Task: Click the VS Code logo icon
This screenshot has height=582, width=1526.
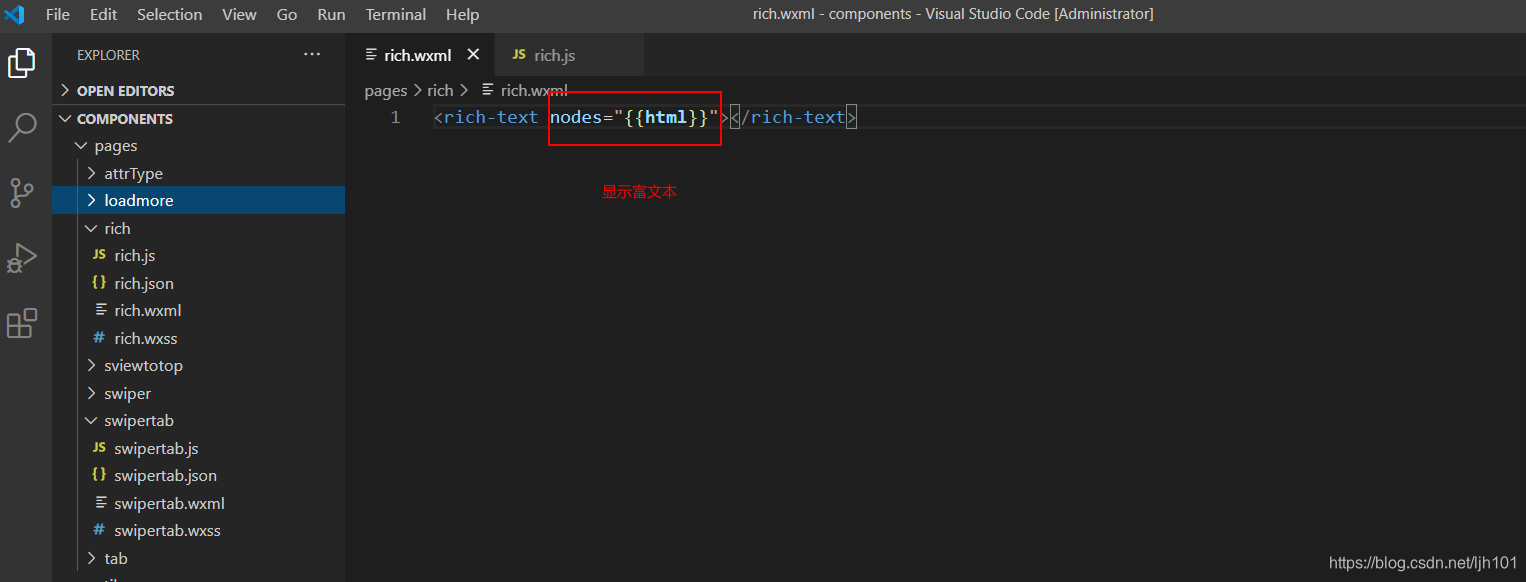Action: (x=14, y=14)
